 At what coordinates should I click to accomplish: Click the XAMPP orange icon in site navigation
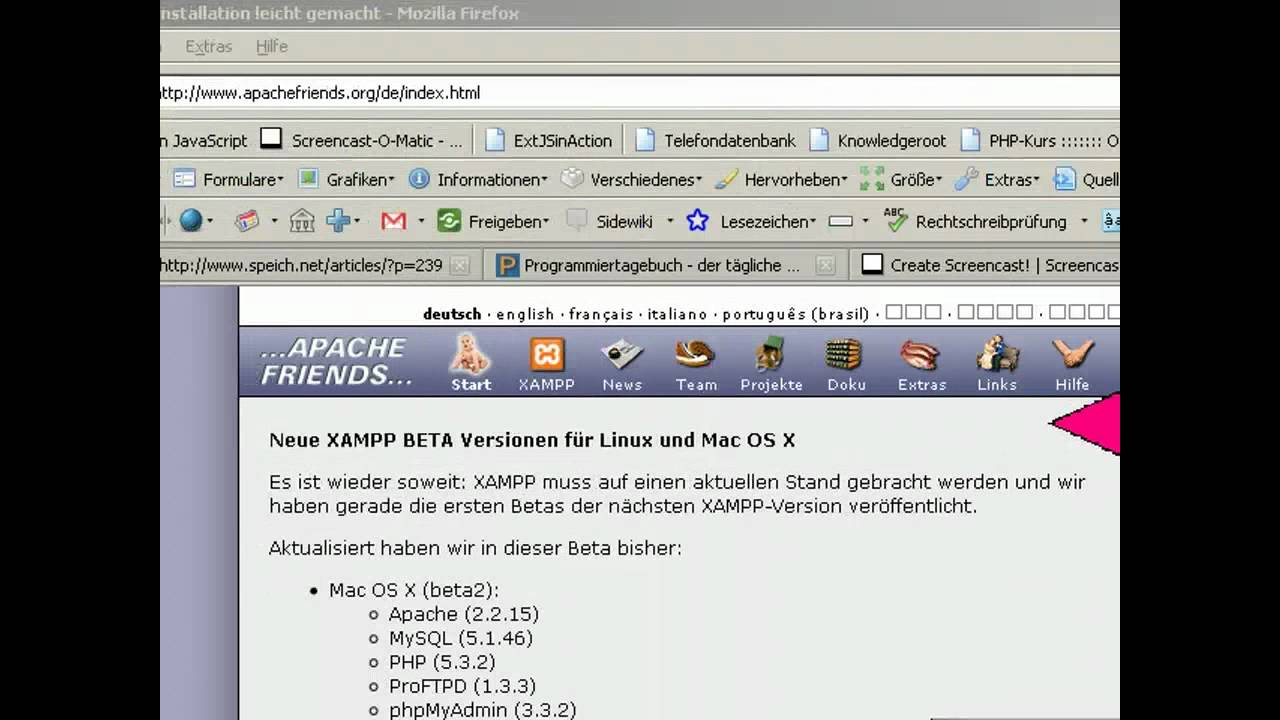point(547,365)
